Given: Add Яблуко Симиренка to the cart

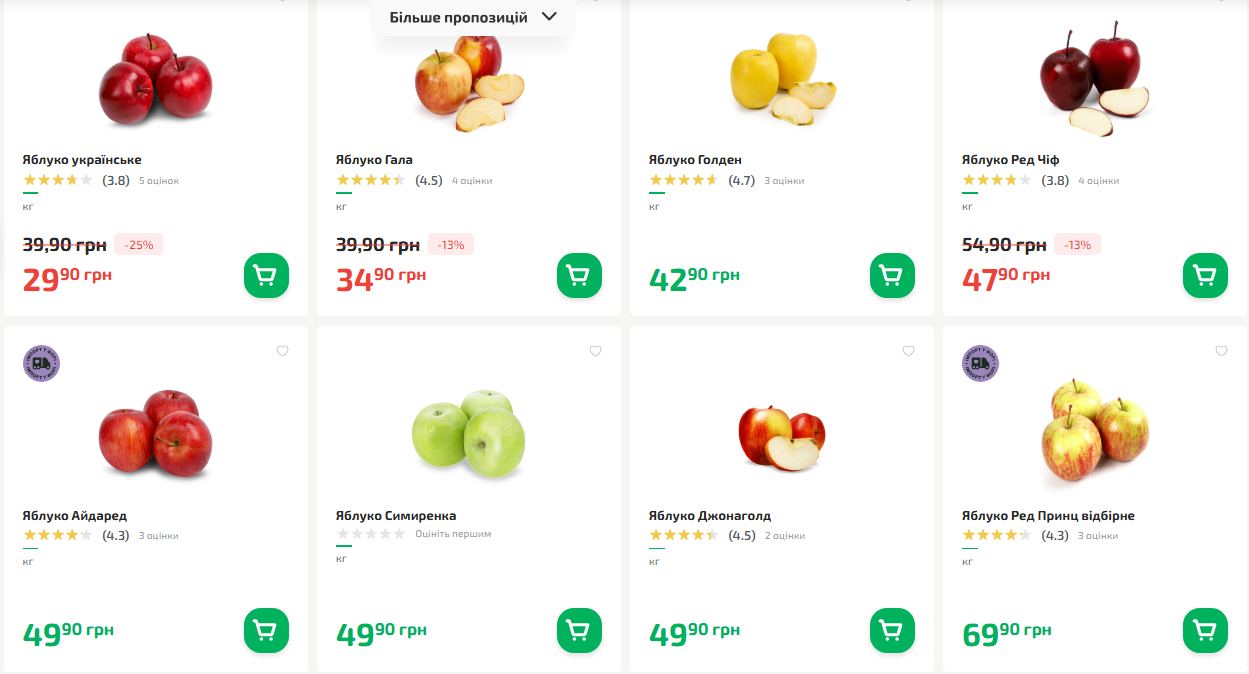Looking at the screenshot, I should point(579,630).
